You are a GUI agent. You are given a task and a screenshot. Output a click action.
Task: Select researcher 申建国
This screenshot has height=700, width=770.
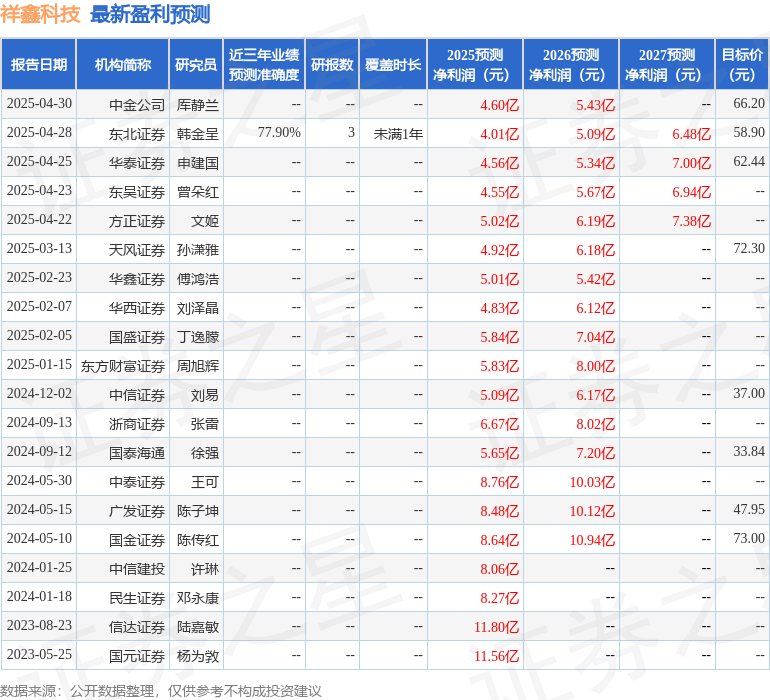pyautogui.click(x=197, y=163)
